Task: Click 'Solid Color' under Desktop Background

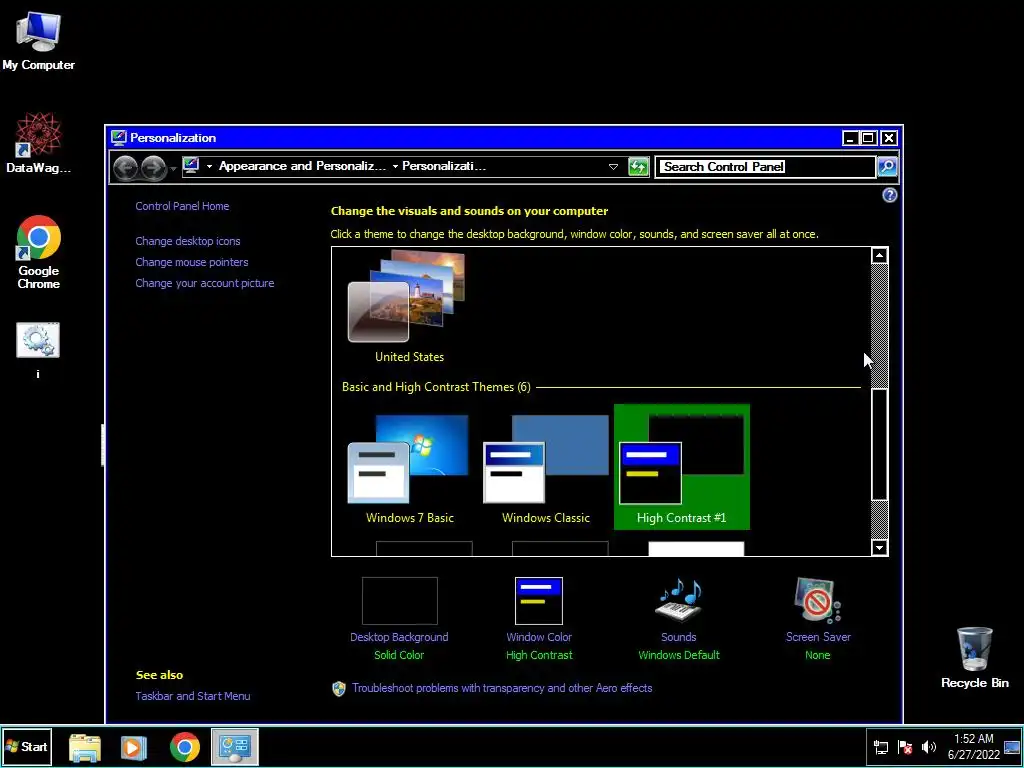Action: pos(399,655)
